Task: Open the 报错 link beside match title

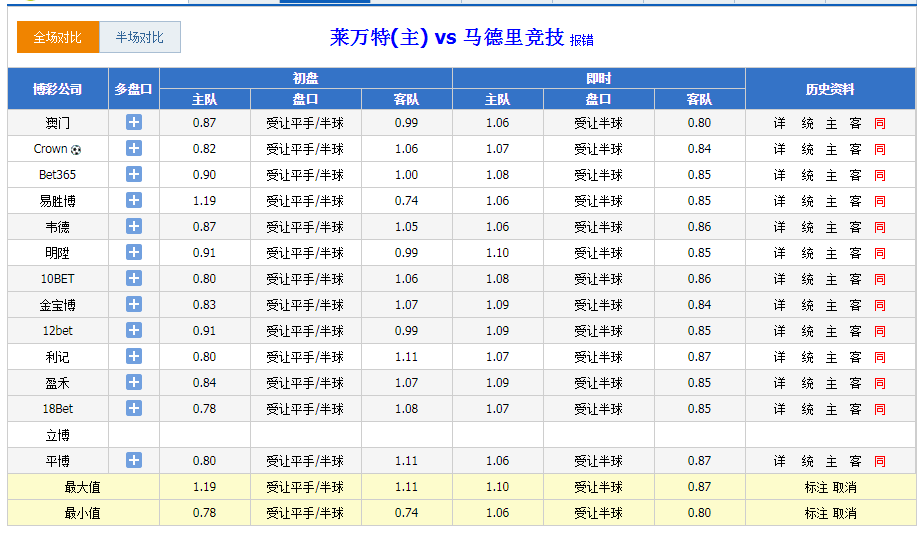Action: 582,40
